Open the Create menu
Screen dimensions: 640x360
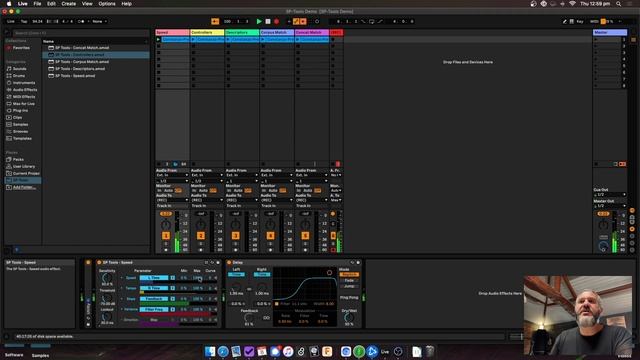click(69, 4)
